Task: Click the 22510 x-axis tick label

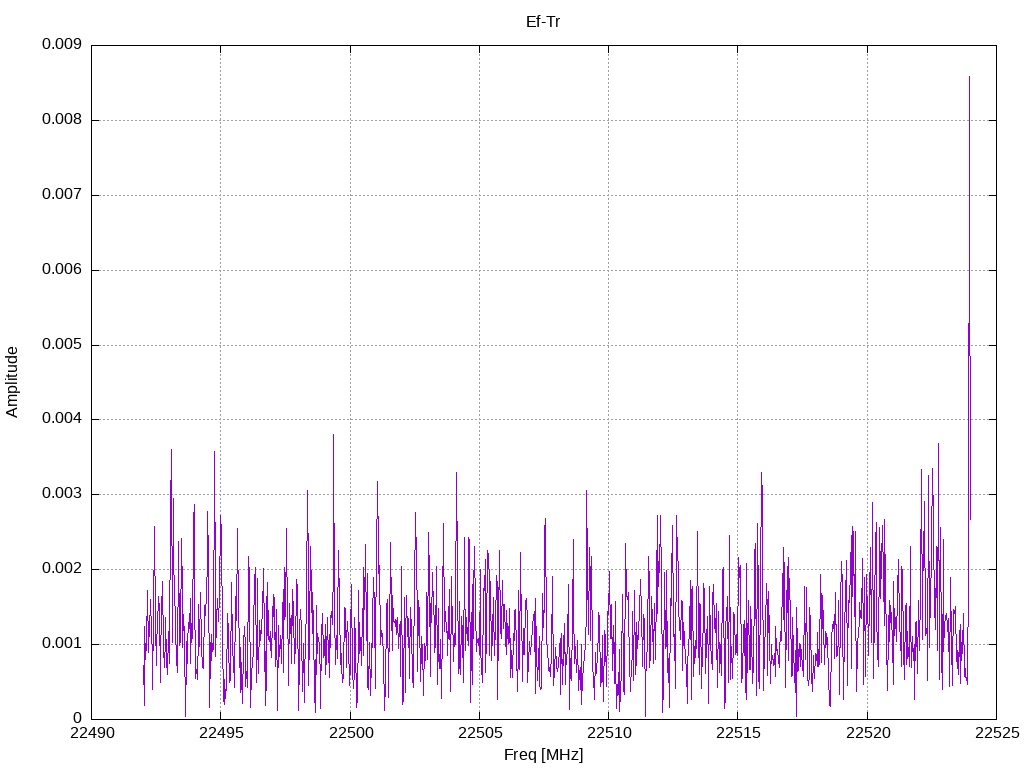Action: pyautogui.click(x=608, y=734)
